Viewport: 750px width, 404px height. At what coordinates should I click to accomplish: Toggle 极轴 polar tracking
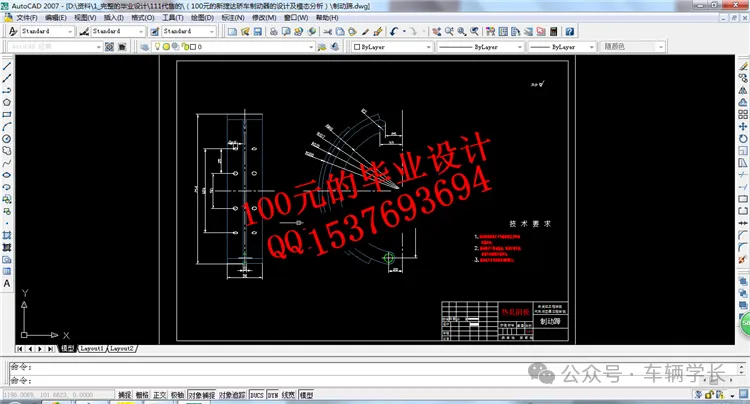point(177,395)
